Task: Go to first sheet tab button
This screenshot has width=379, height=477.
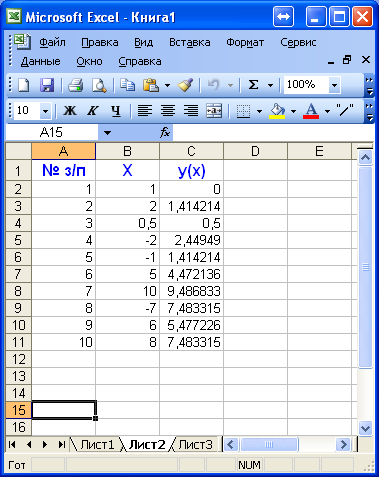Action: [x=12, y=444]
